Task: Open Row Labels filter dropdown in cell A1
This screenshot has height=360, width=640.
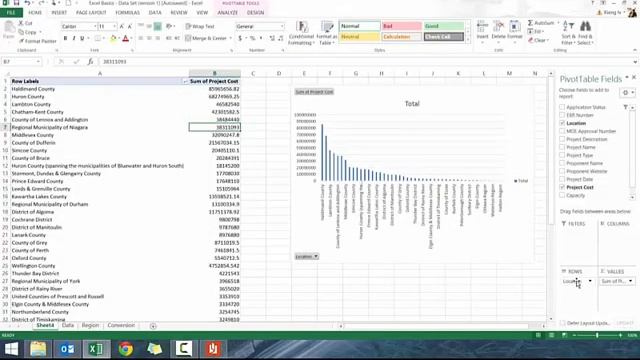Action: tap(185, 81)
